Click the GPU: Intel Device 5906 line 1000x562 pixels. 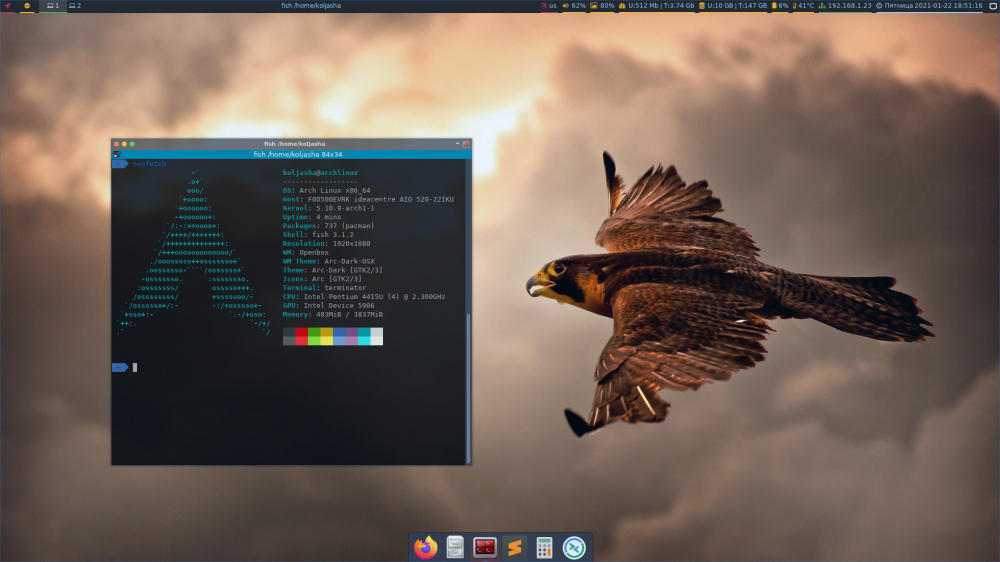[x=328, y=306]
